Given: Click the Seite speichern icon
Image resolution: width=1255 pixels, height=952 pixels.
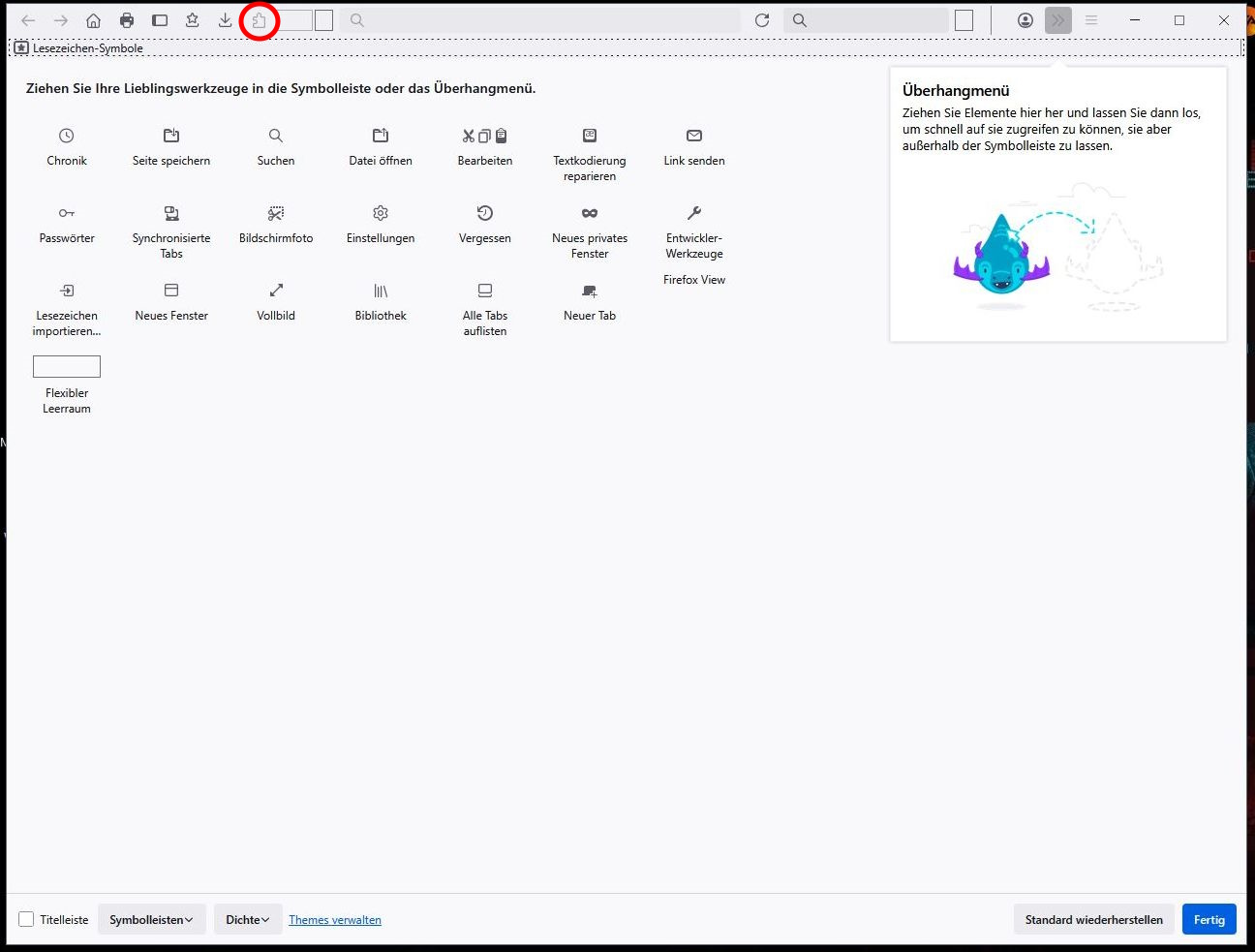Looking at the screenshot, I should (x=171, y=136).
